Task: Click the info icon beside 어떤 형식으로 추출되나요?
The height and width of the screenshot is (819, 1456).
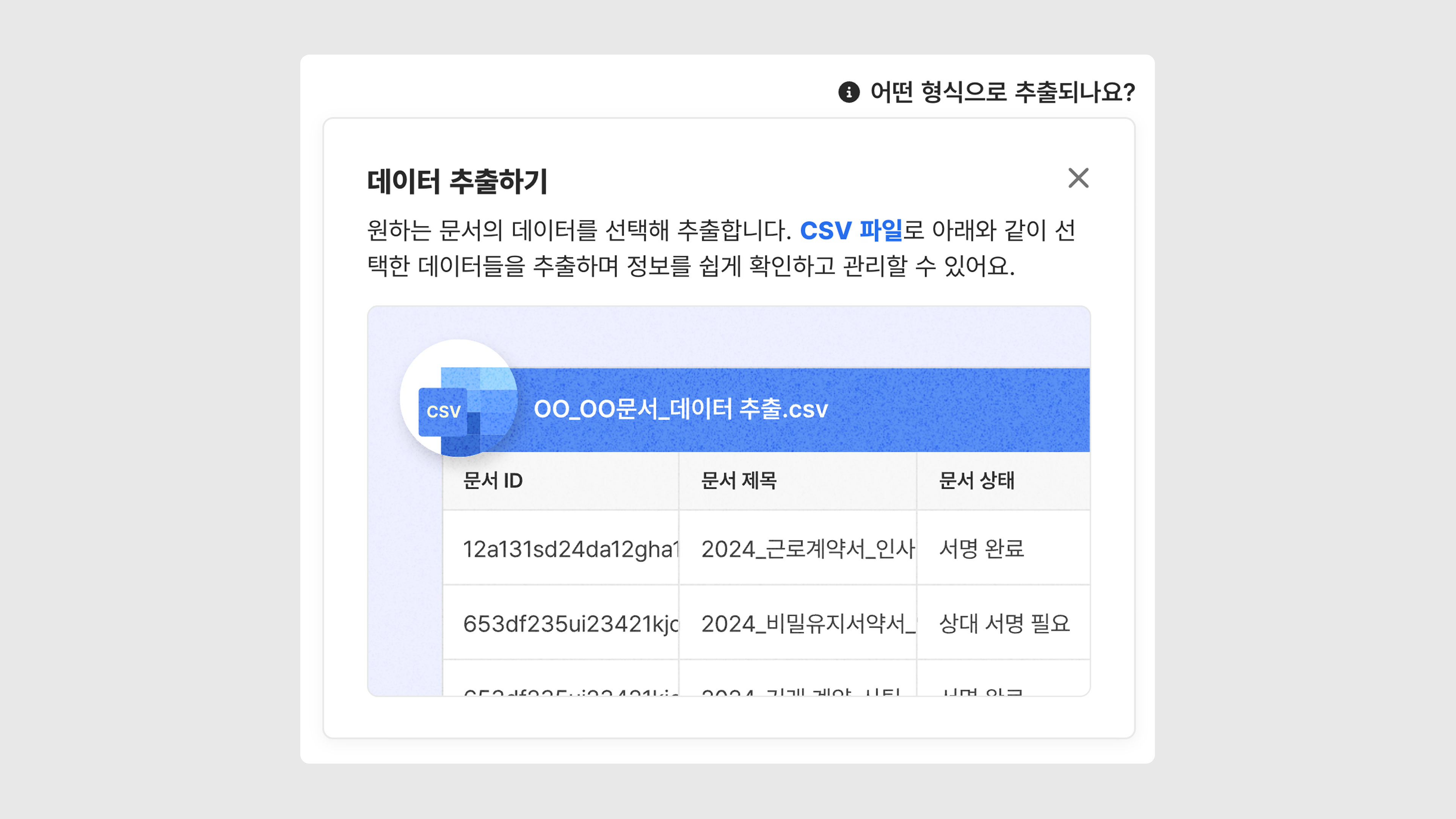Action: tap(849, 91)
